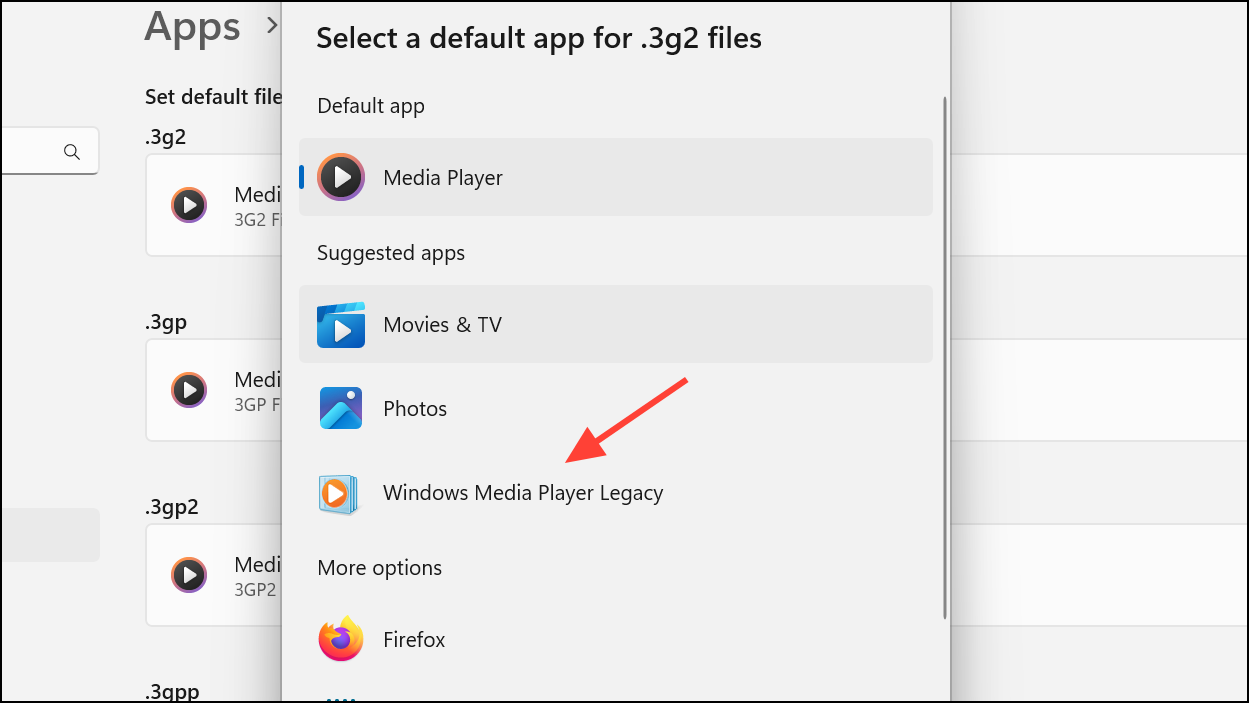Click the highlighted sidebar item on the left

tap(50, 534)
